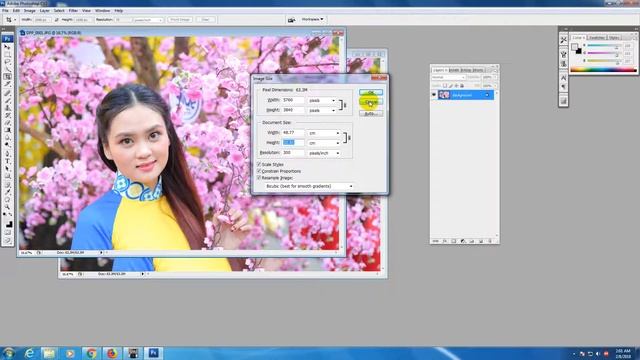Click the tools icon in collapsed dock
This screenshot has height=360, width=640.
[x=564, y=40]
